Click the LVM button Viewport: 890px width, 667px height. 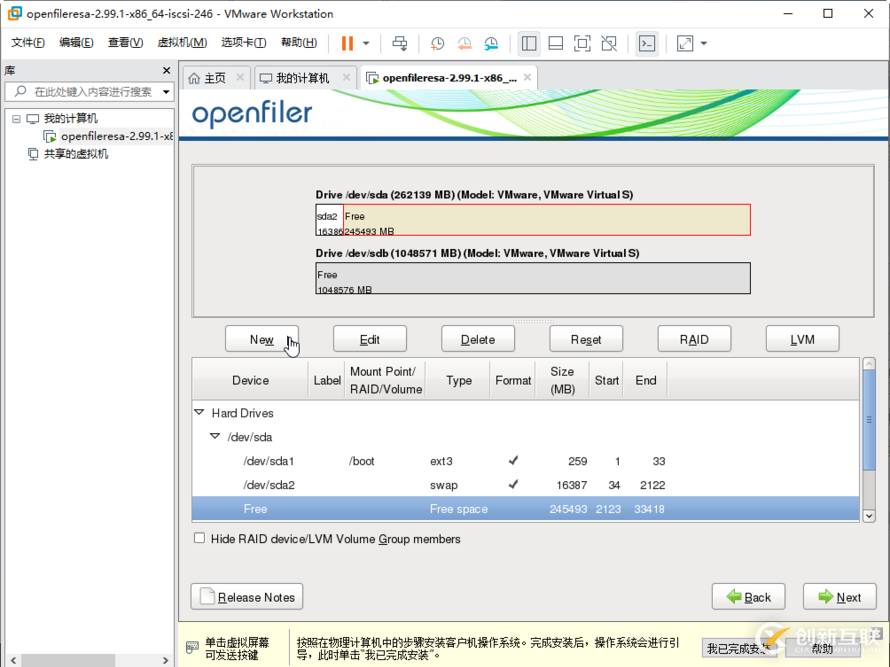(x=802, y=339)
